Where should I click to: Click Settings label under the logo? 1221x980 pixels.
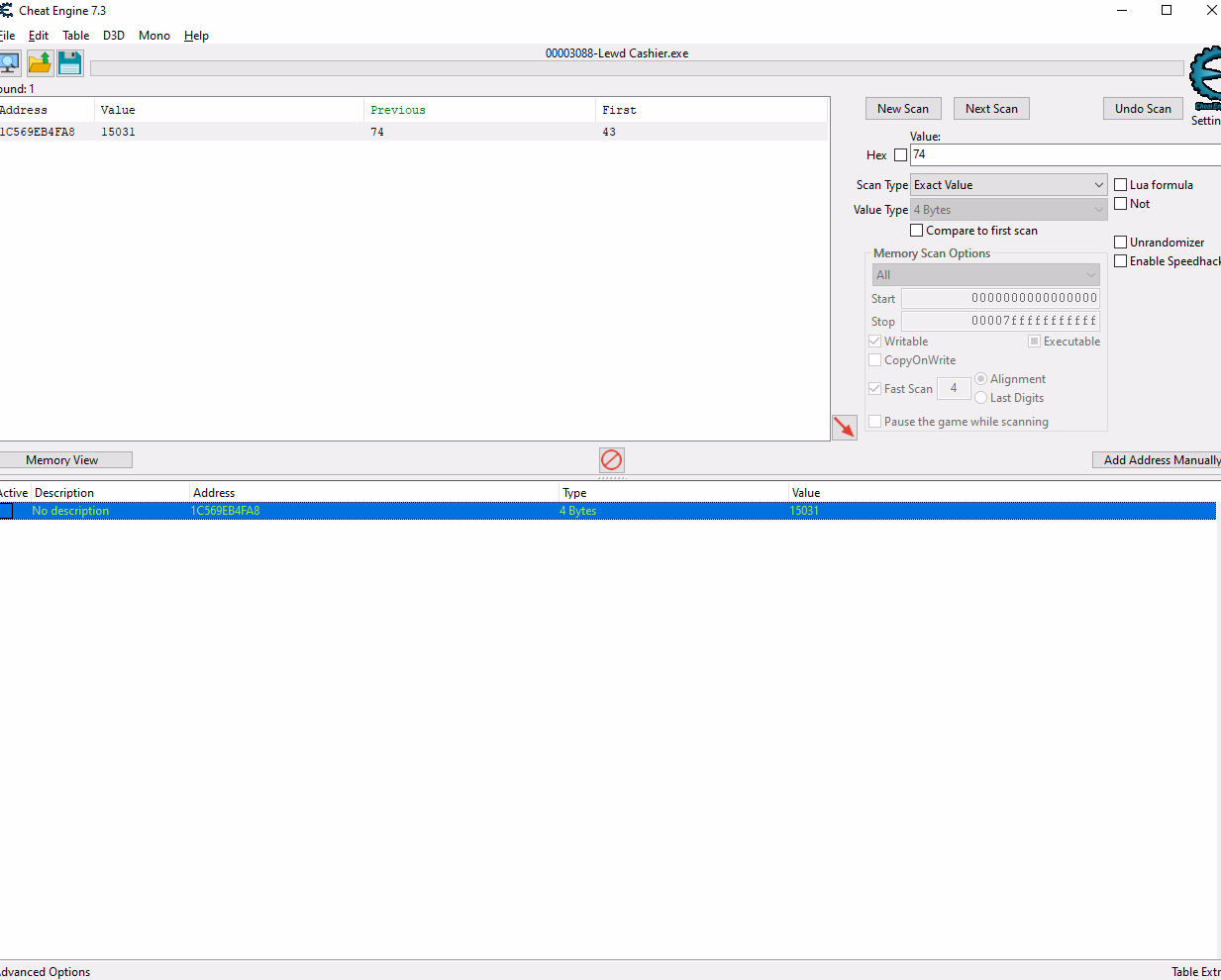1205,121
